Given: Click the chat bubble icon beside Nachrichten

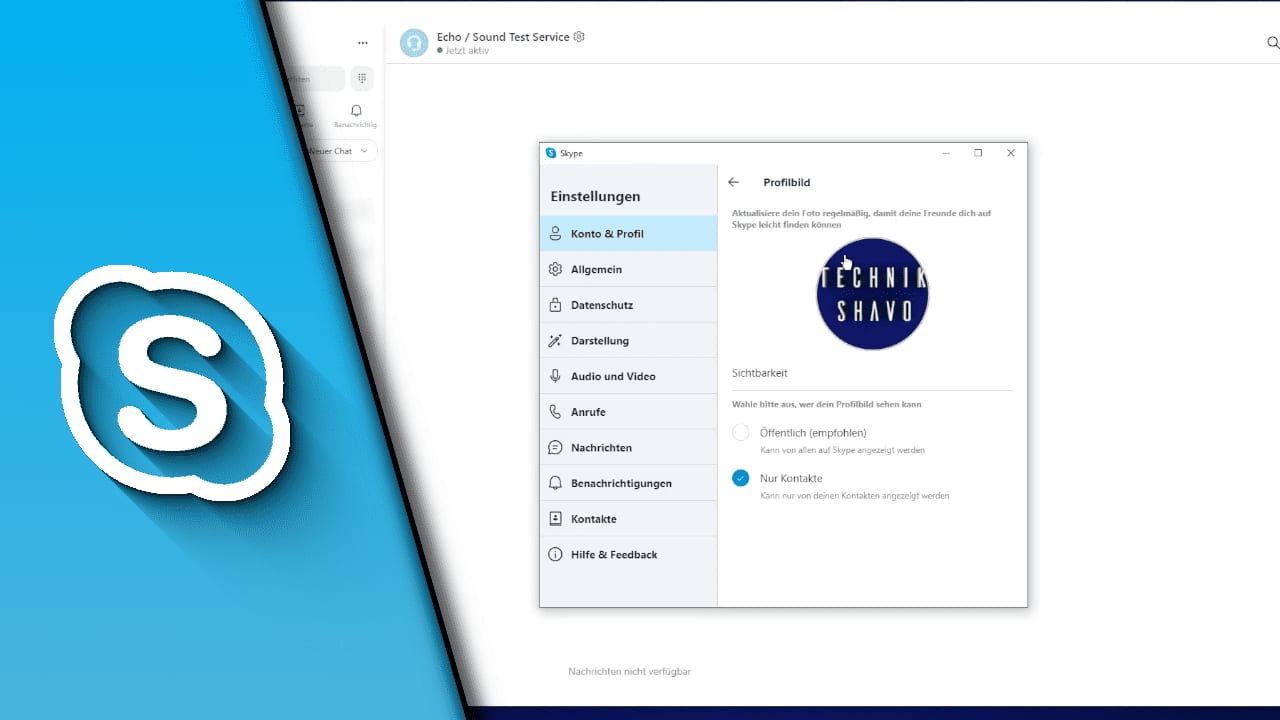Looking at the screenshot, I should click(555, 447).
